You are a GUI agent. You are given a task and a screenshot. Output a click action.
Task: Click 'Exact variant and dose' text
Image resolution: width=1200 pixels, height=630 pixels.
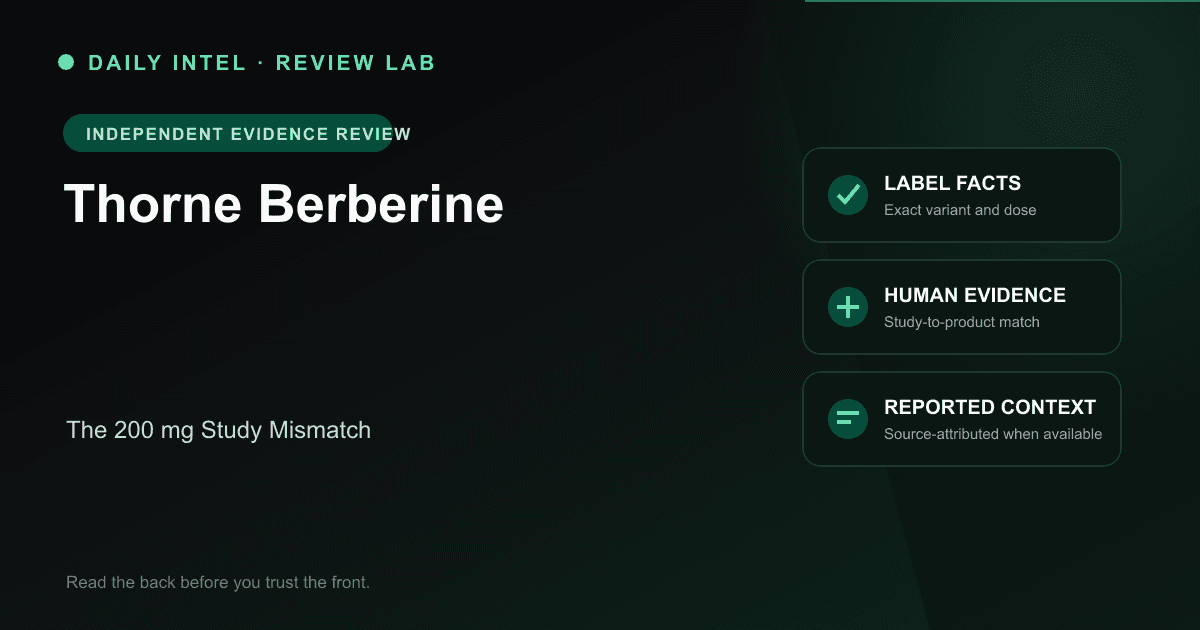pos(960,210)
